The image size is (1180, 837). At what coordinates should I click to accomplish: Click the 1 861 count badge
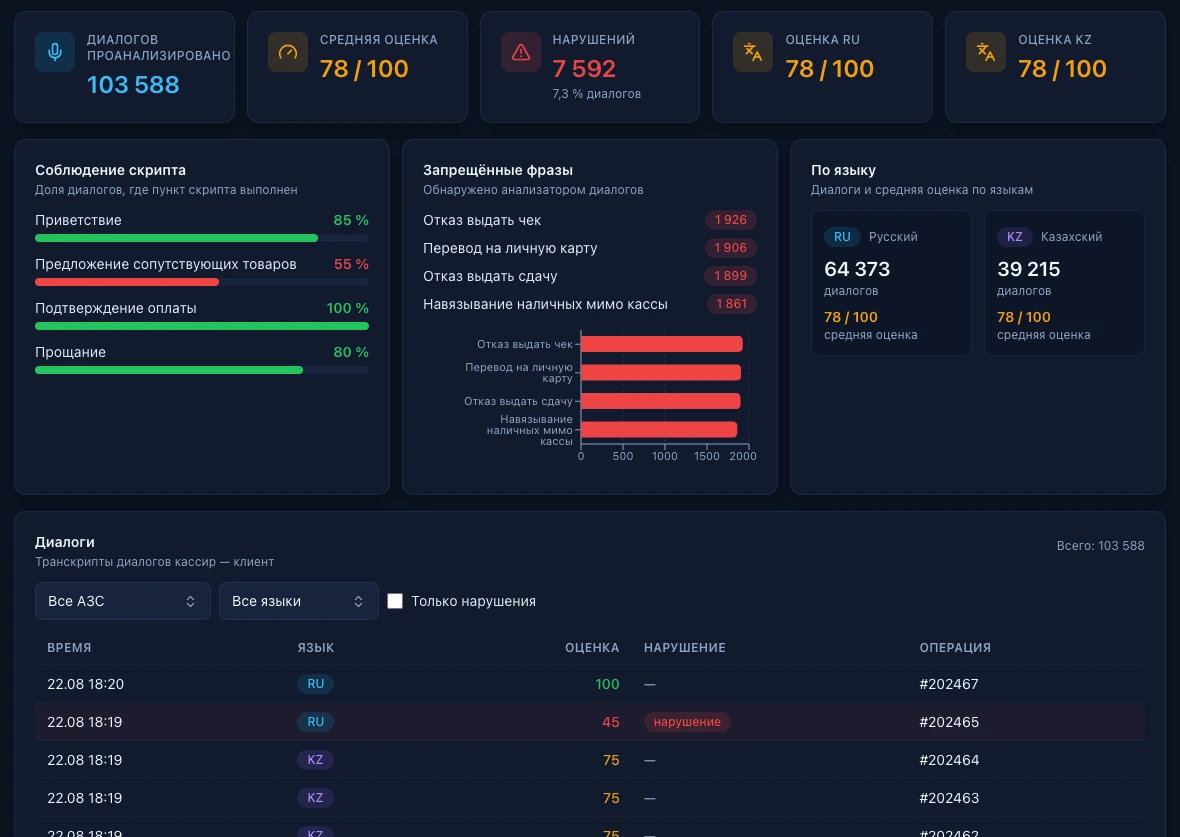[731, 304]
